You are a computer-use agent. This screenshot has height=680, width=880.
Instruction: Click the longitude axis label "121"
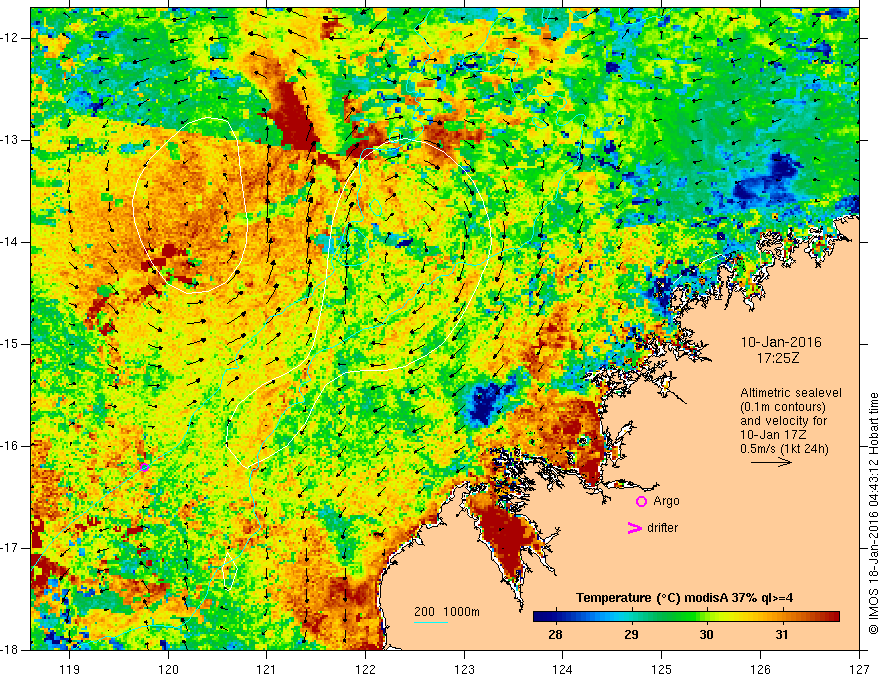point(267,669)
